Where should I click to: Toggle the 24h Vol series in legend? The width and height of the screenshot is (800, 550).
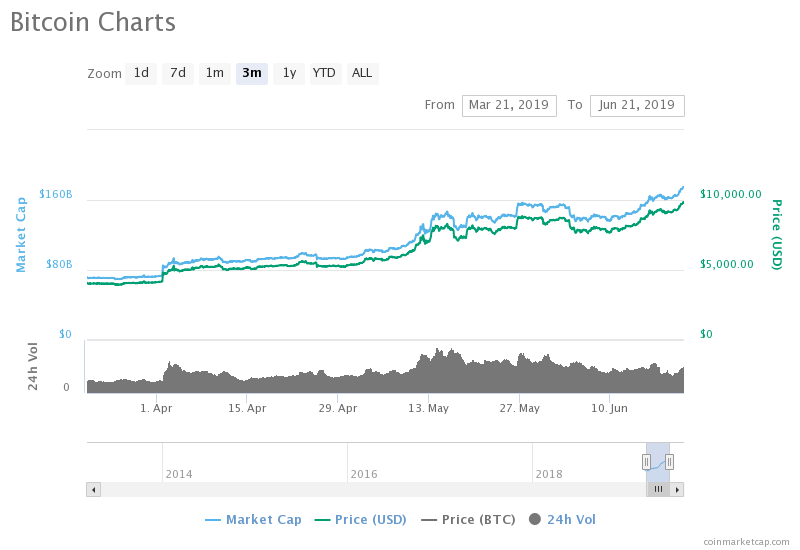[x=562, y=519]
